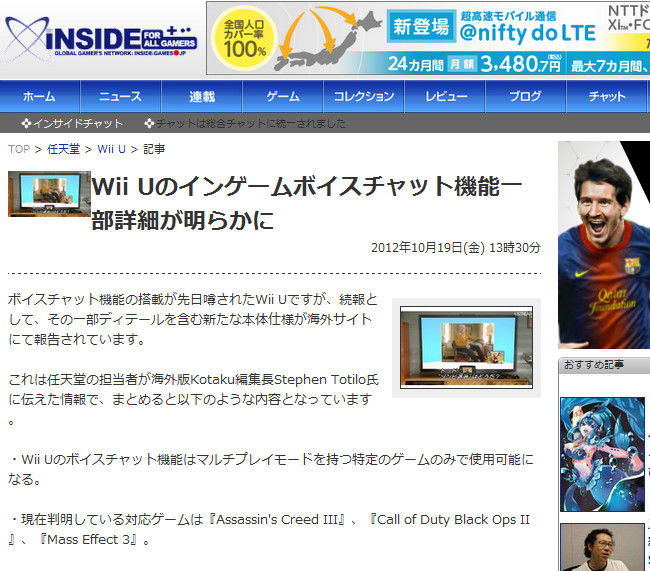Open the チャットは総合チャットに統一されました notice link
The width and height of the screenshot is (650, 571).
click(251, 123)
